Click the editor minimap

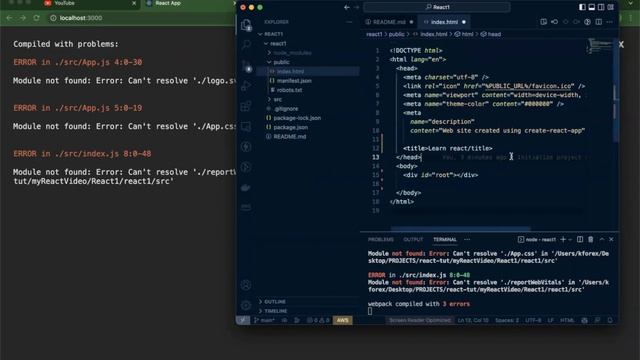pos(599,46)
